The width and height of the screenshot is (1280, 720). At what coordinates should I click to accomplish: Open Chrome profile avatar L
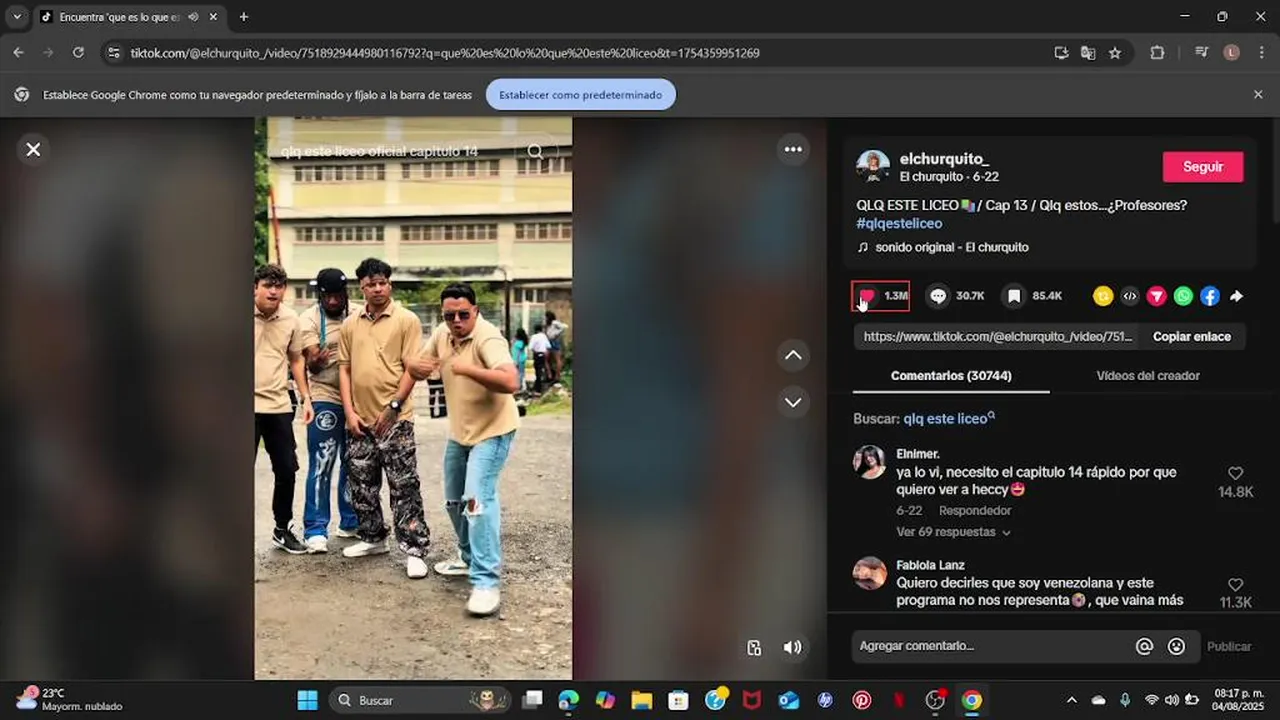(x=1232, y=53)
